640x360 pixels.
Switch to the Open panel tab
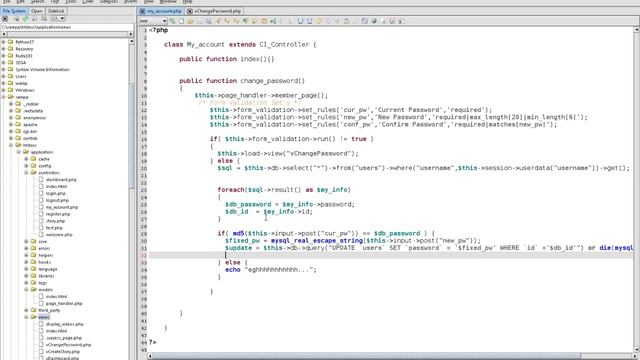point(37,11)
